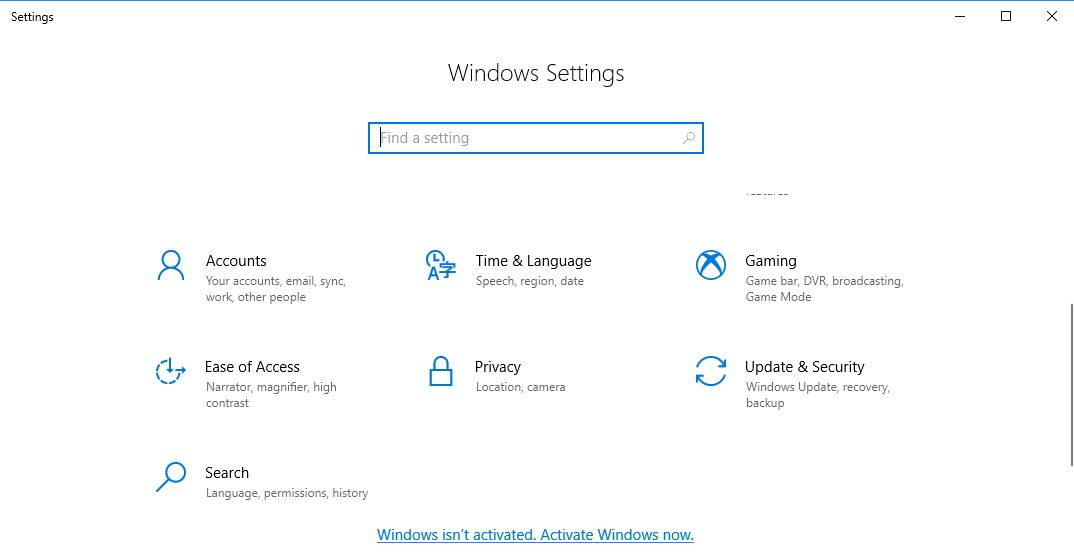This screenshot has height=560, width=1074.
Task: Open Time & Language settings title
Action: click(533, 261)
